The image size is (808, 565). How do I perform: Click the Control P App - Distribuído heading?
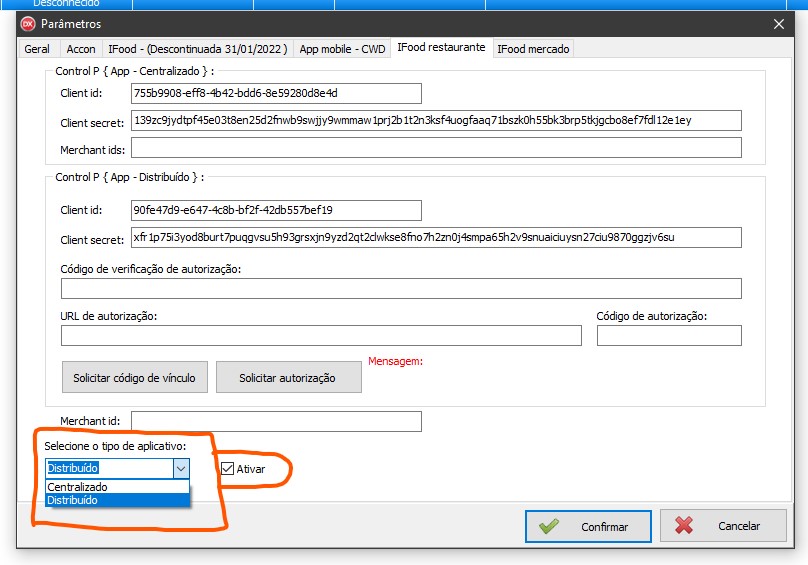[129, 177]
